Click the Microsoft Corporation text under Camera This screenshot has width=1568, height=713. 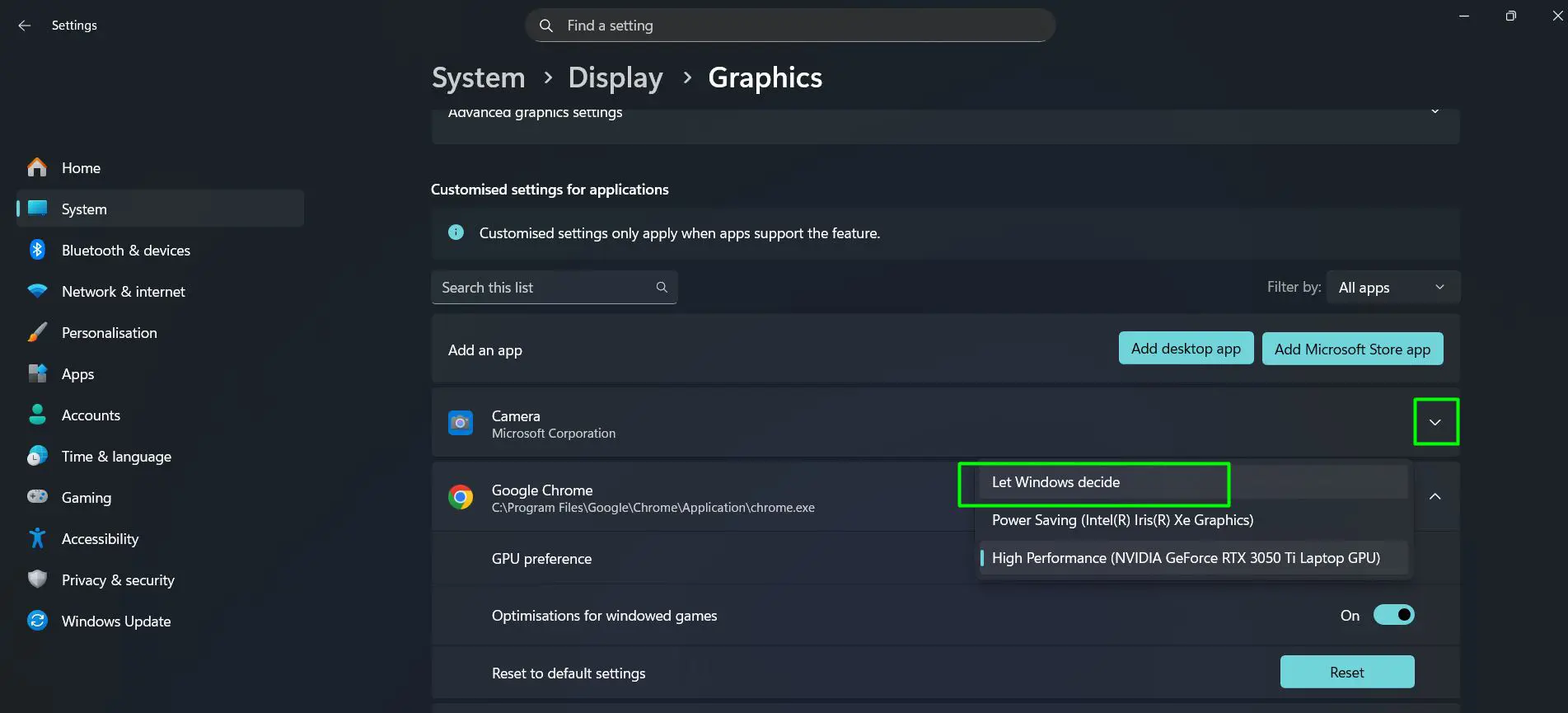[x=554, y=434]
